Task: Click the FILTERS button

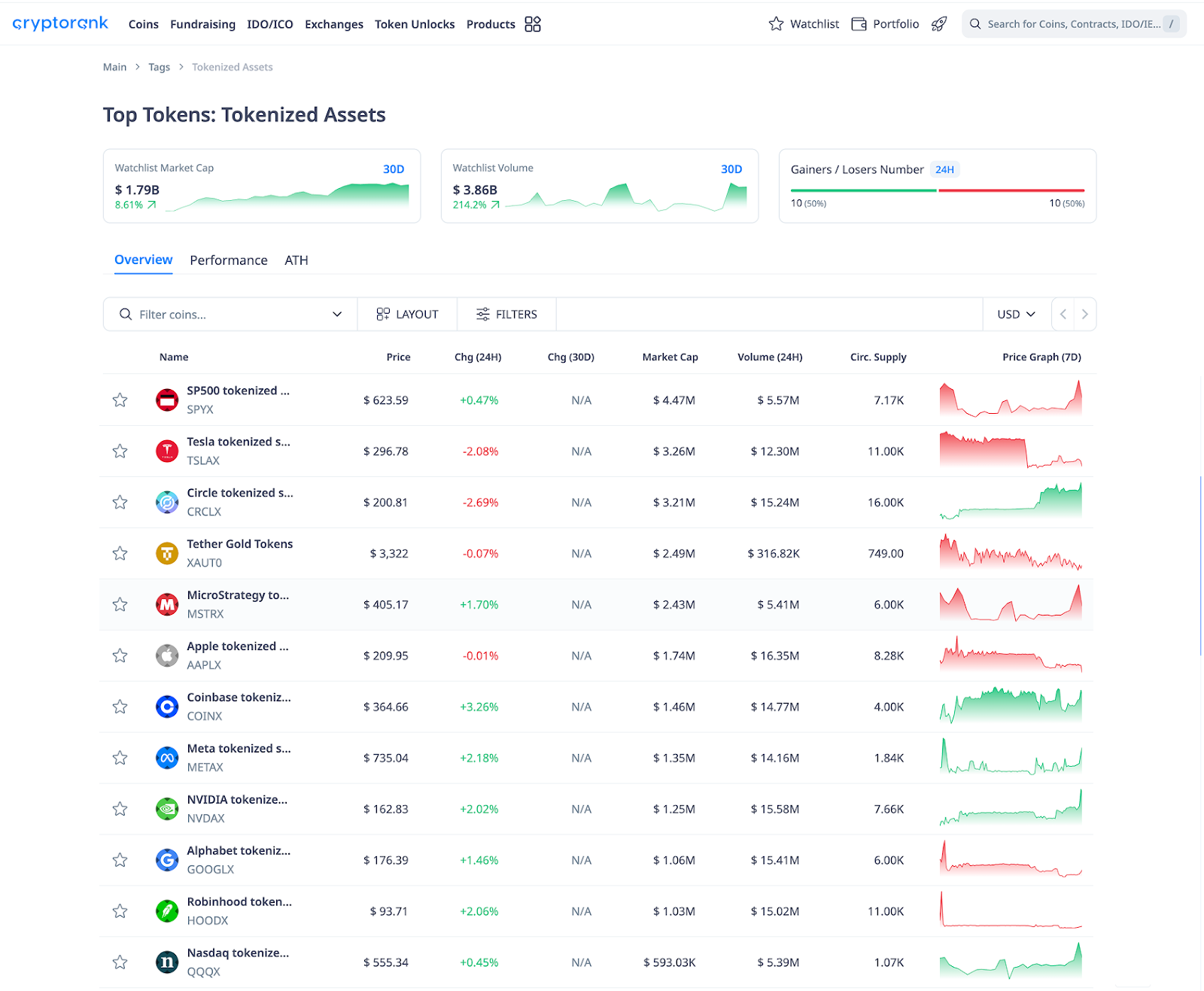Action: pyautogui.click(x=506, y=315)
